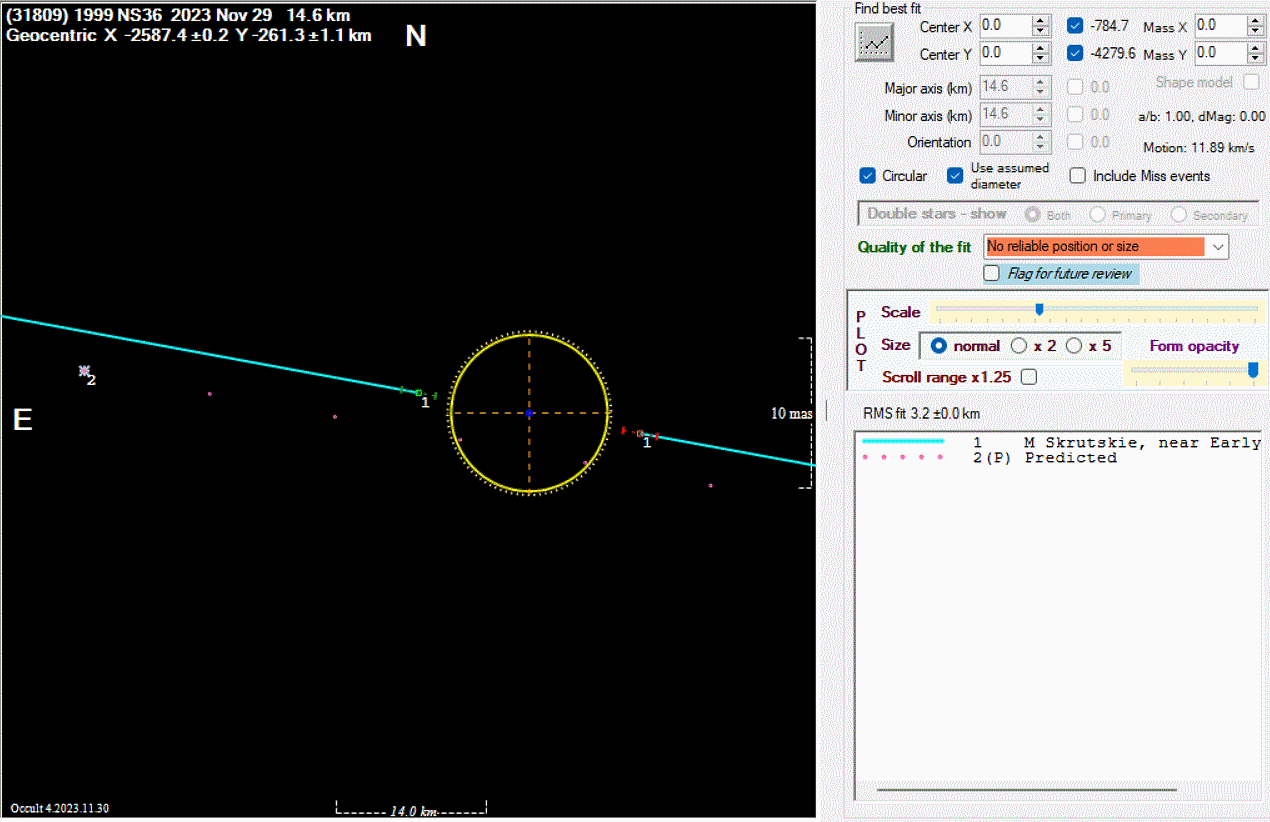Click the Major axis (km) field

1006,87
